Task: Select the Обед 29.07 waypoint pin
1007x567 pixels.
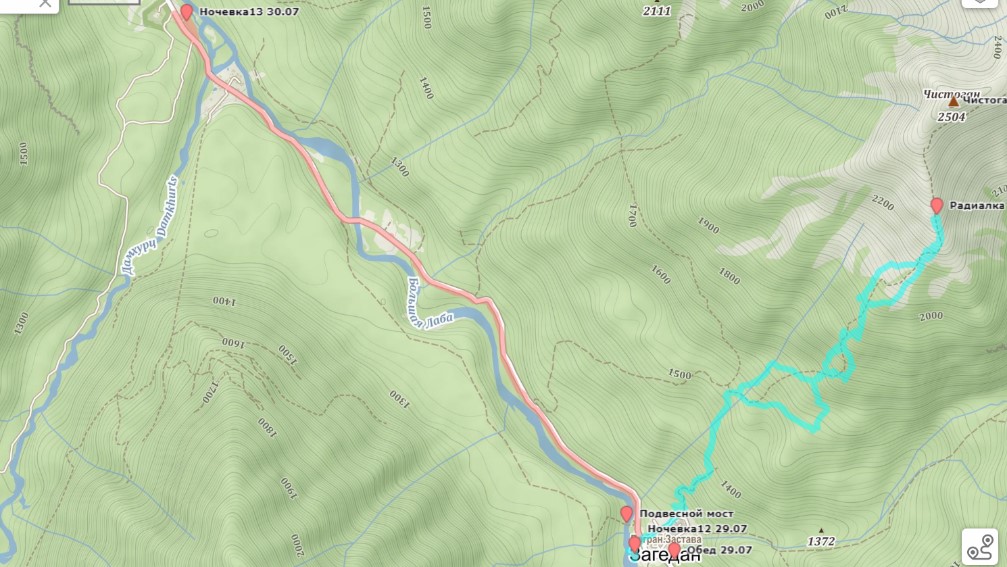Action: click(674, 550)
